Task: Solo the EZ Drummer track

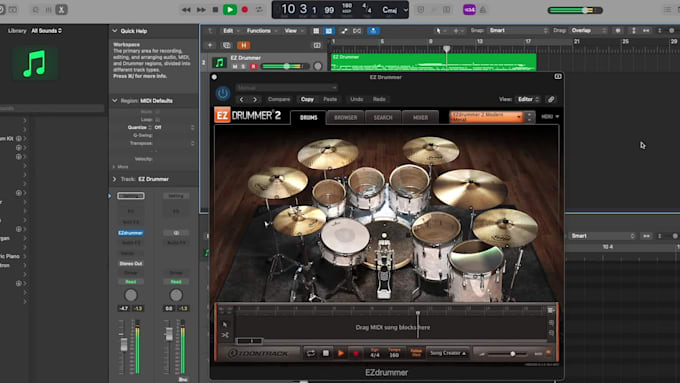Action: pyautogui.click(x=243, y=66)
